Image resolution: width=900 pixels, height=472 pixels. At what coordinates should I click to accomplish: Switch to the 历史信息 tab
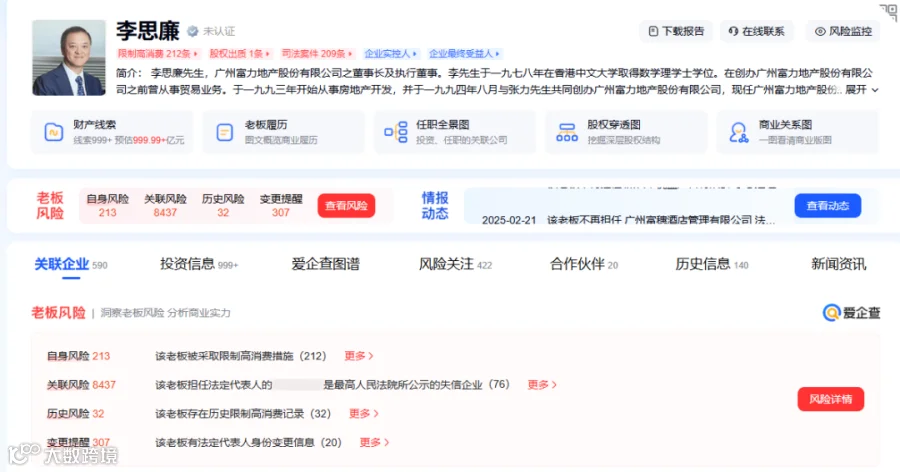(712, 264)
